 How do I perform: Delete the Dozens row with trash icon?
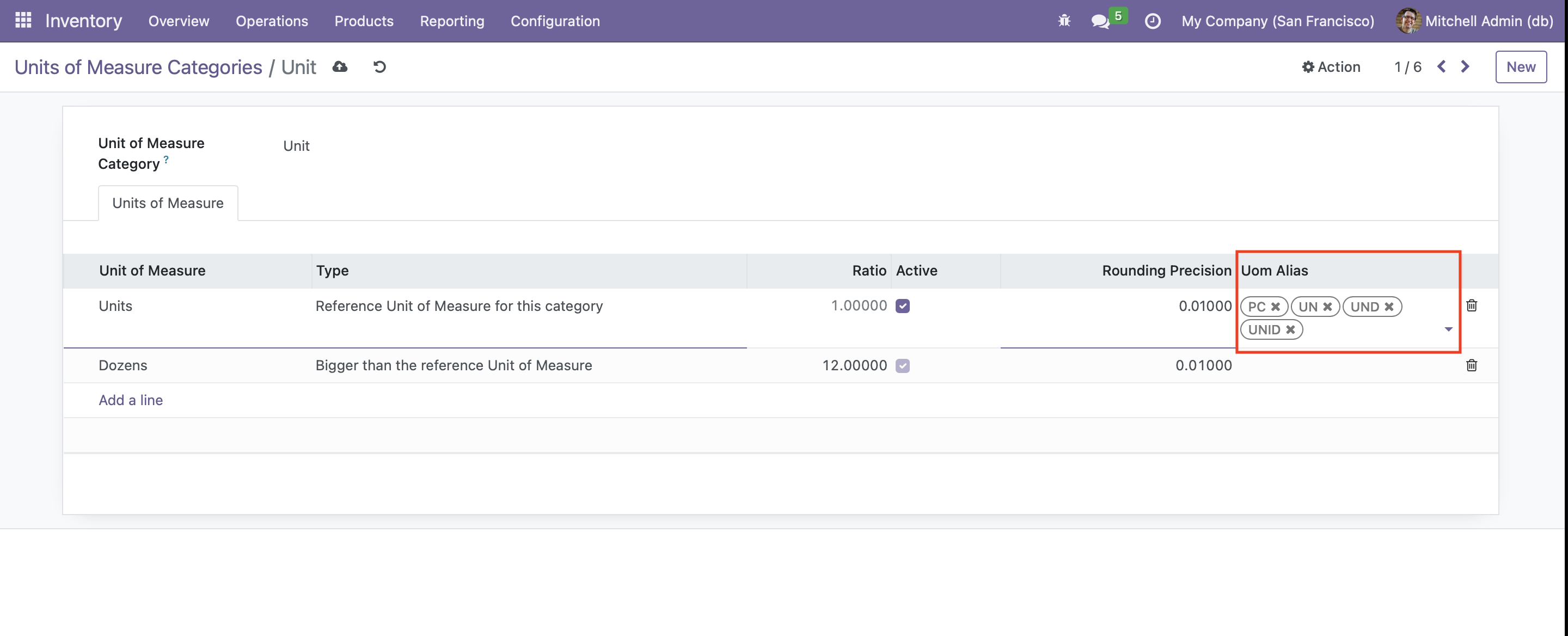[x=1471, y=365]
